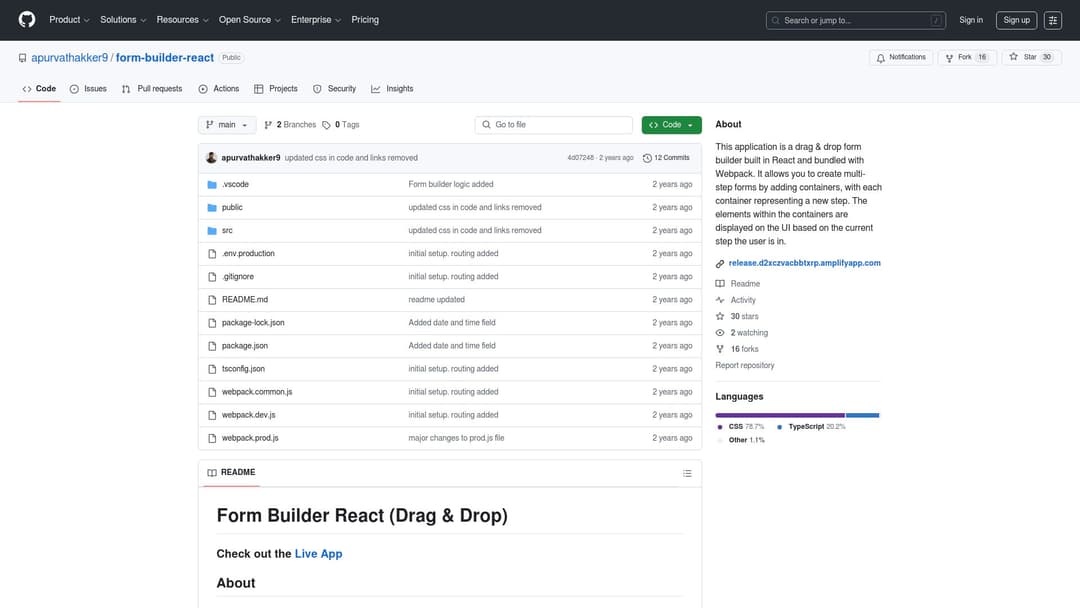
Task: Open package-lock.json file
Action: pyautogui.click(x=253, y=323)
